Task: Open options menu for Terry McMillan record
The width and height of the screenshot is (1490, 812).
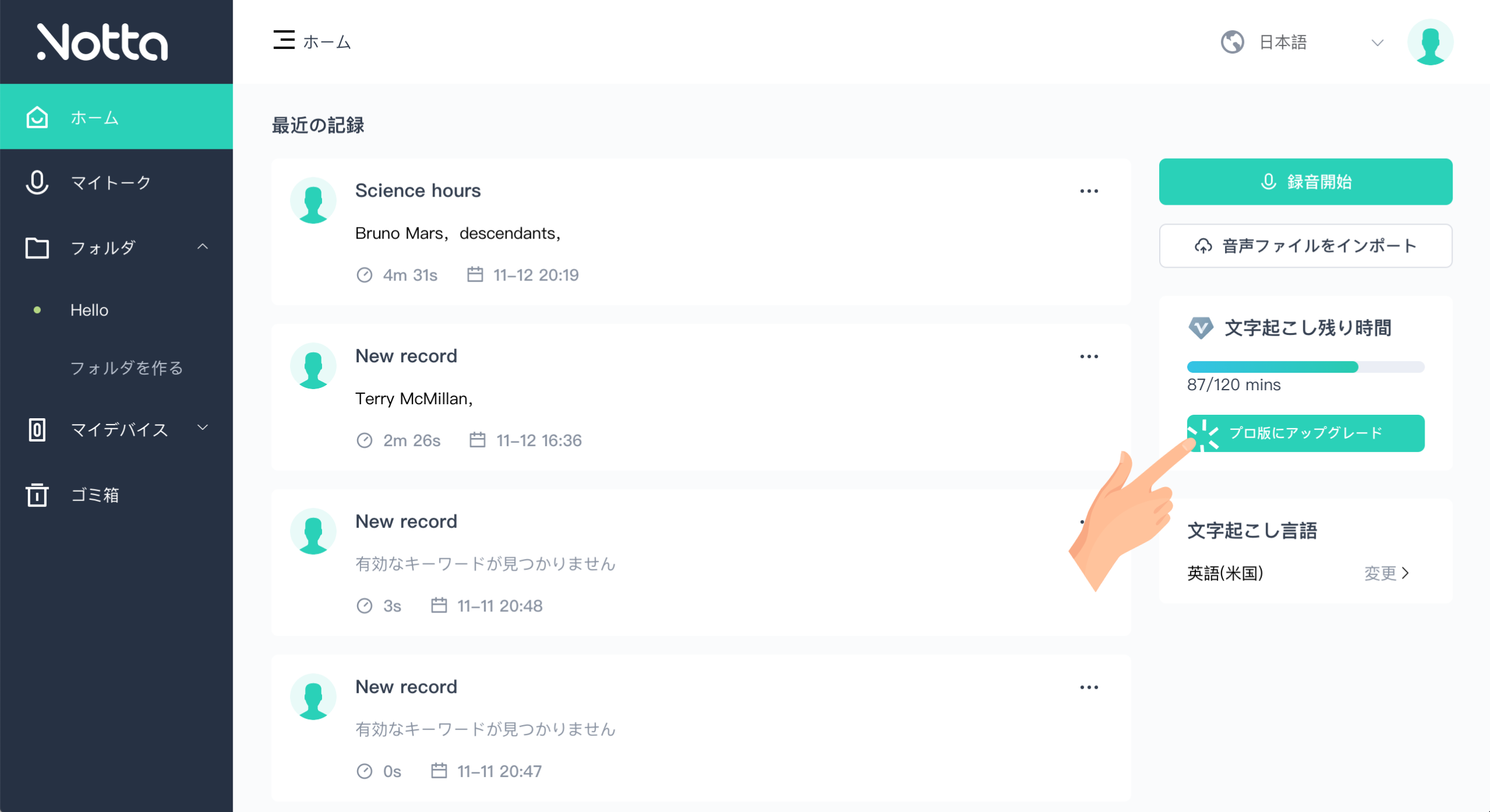Action: click(x=1090, y=356)
